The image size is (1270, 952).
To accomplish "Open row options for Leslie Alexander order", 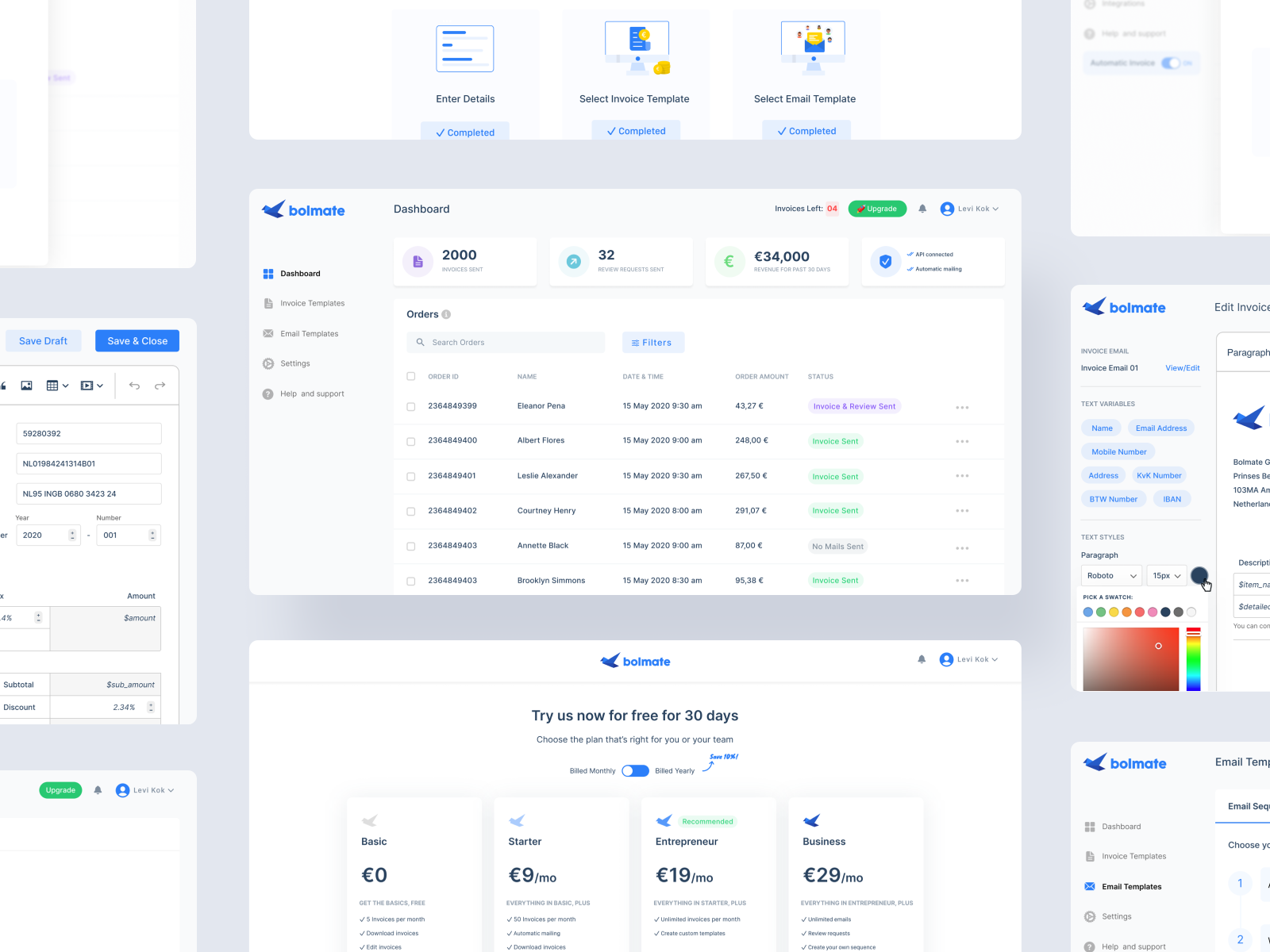I will pyautogui.click(x=962, y=476).
